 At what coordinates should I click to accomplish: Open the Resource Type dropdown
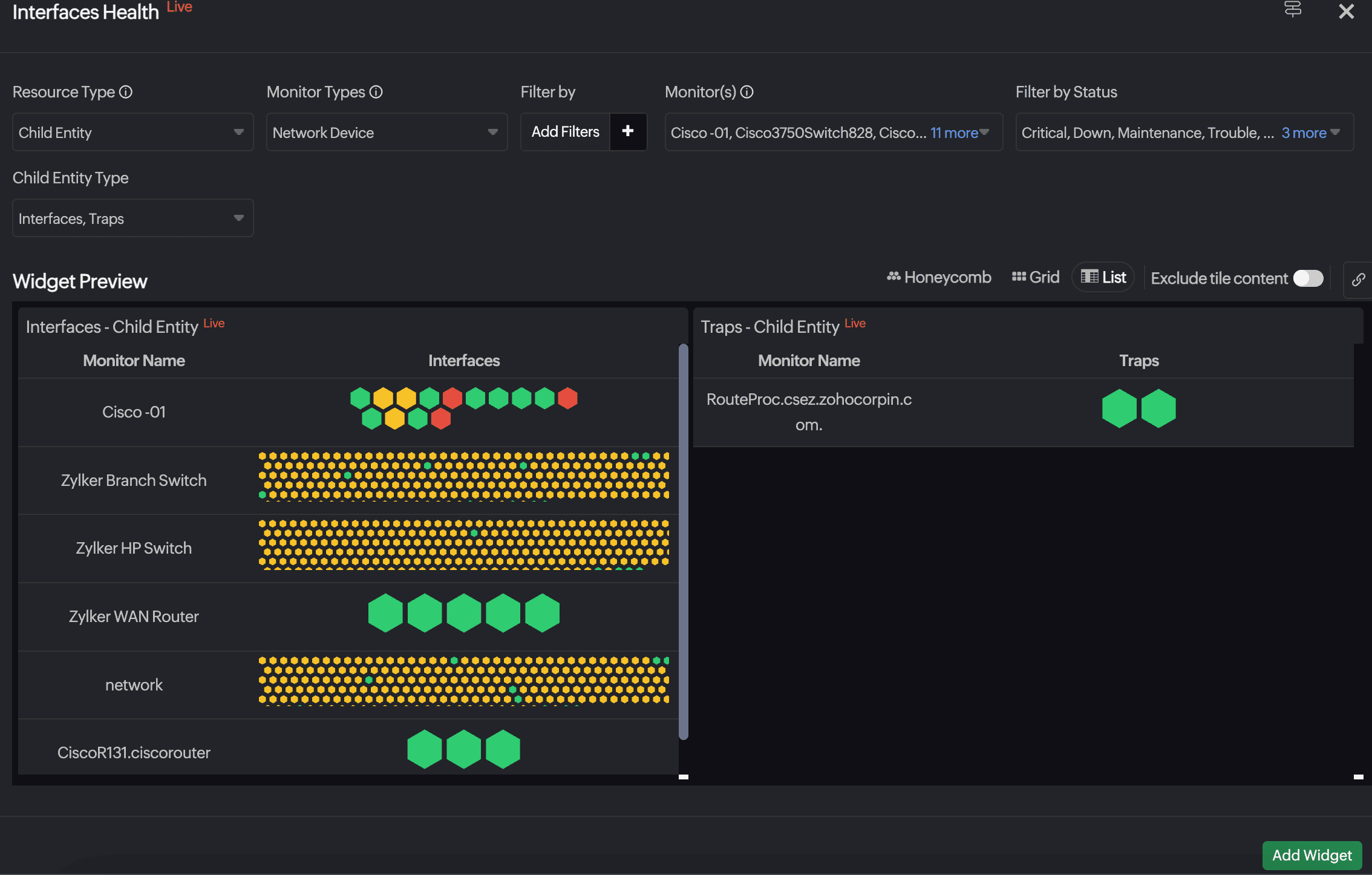(132, 133)
